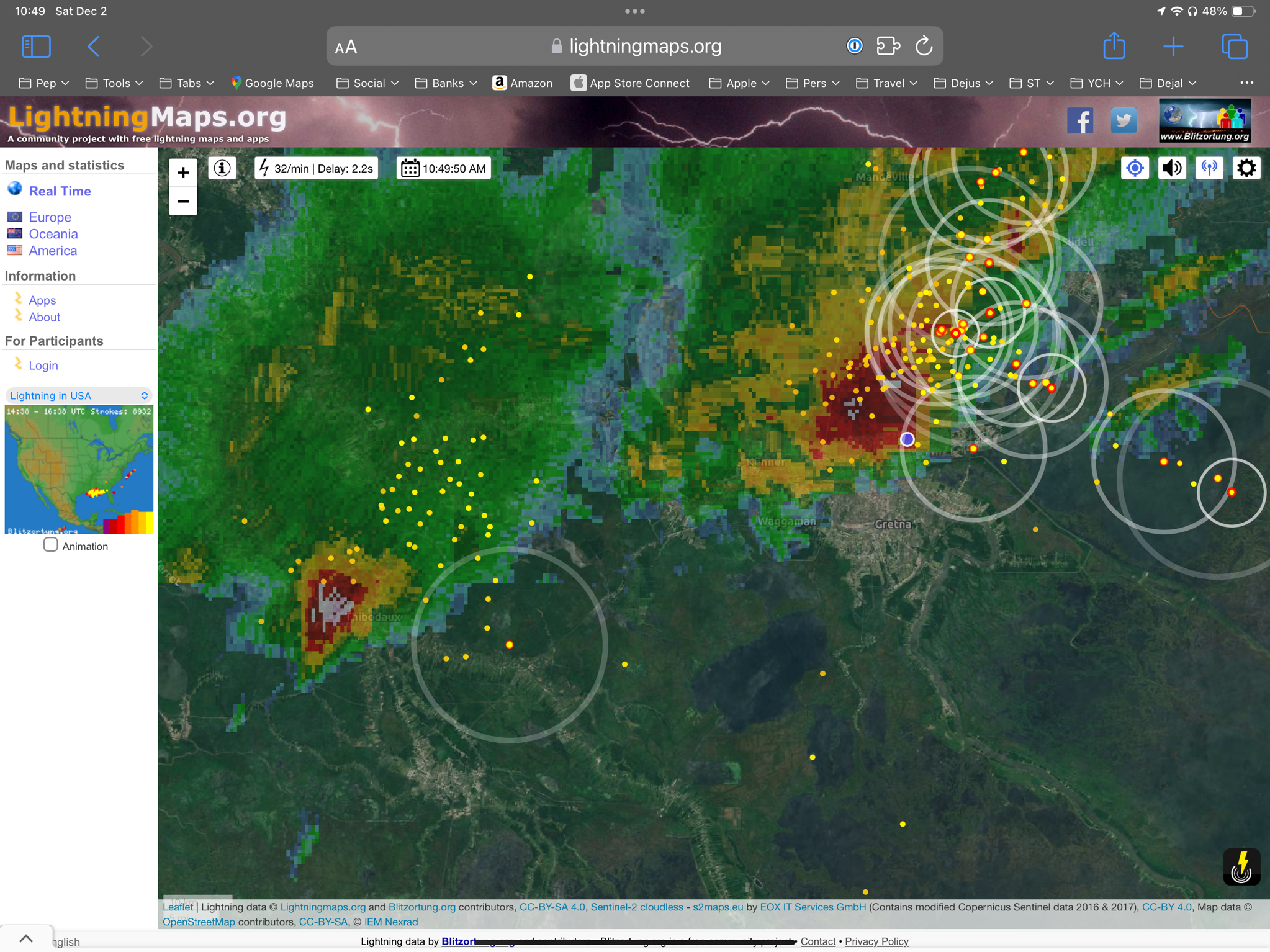Select the Real Time map
1270x952 pixels.
[x=60, y=191]
